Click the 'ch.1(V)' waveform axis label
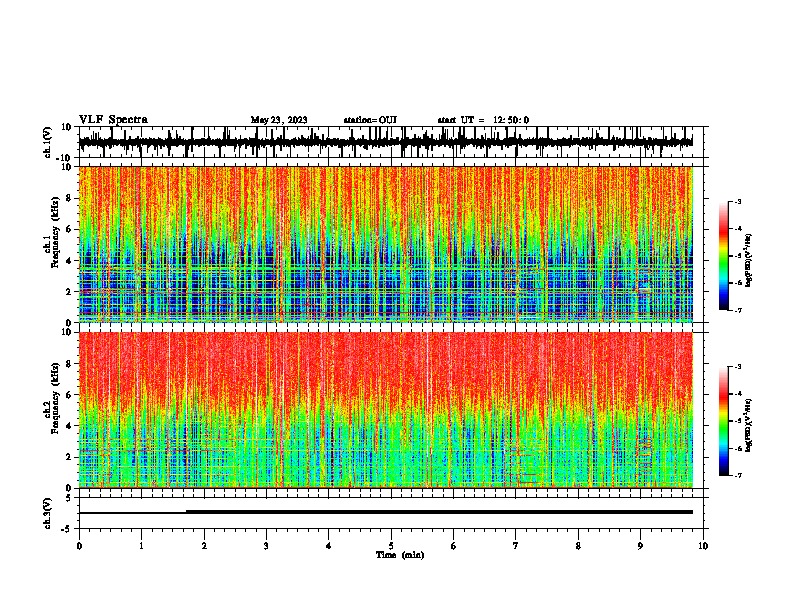This screenshot has height=612, width=792. (48, 142)
